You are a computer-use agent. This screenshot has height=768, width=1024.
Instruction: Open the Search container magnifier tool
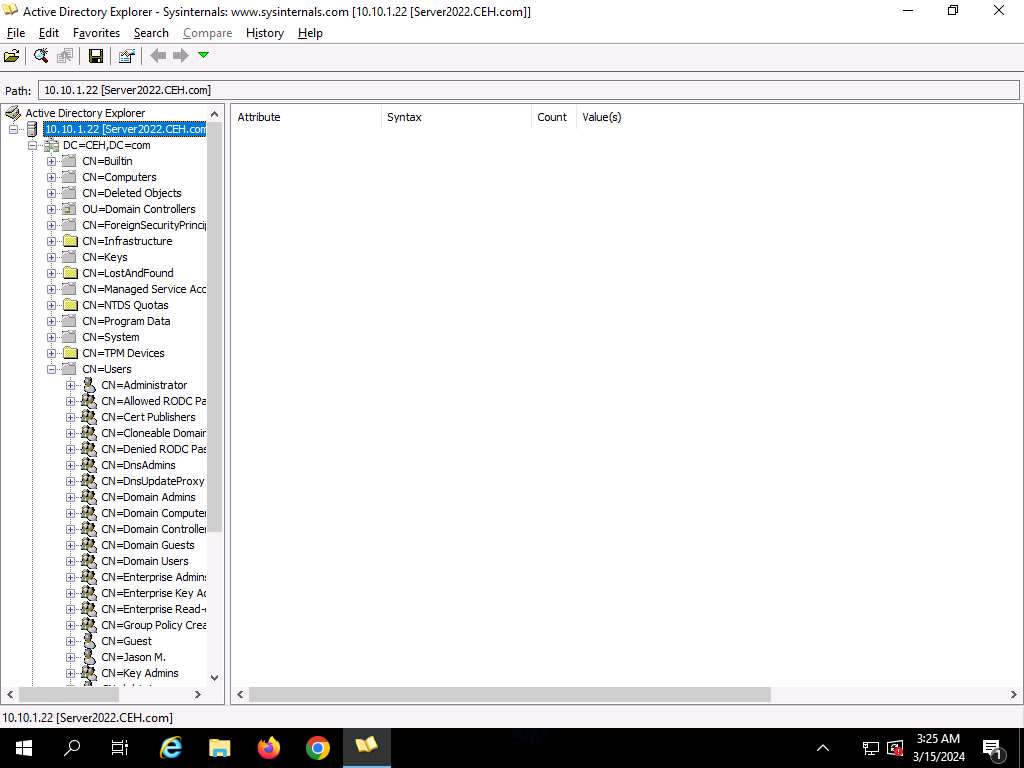tap(41, 56)
